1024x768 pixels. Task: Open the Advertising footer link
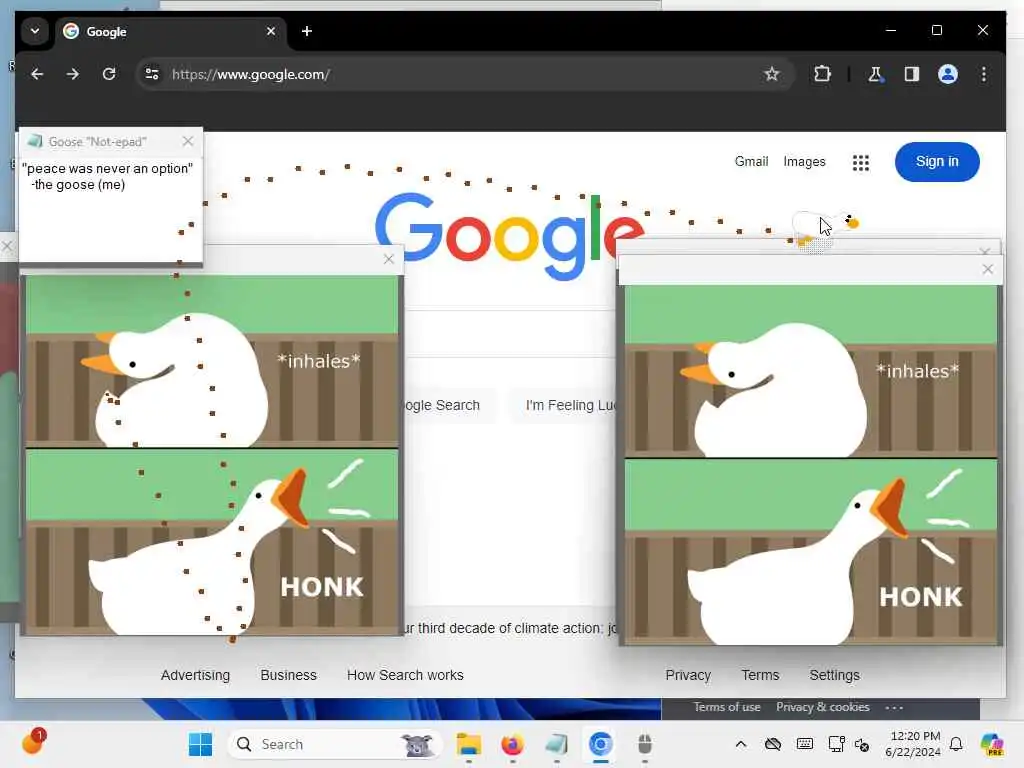click(x=195, y=675)
